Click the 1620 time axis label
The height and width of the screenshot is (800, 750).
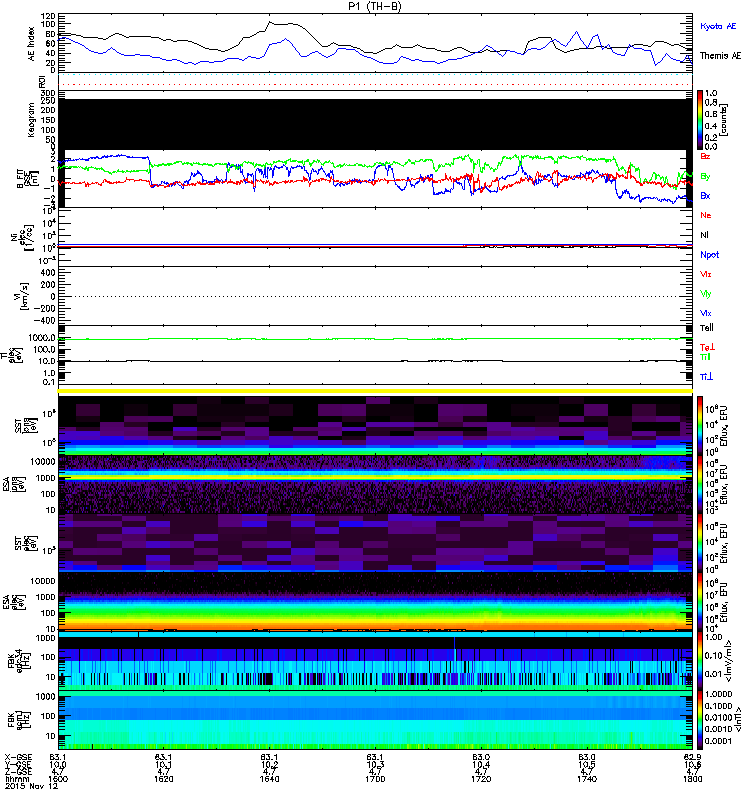pos(164,779)
